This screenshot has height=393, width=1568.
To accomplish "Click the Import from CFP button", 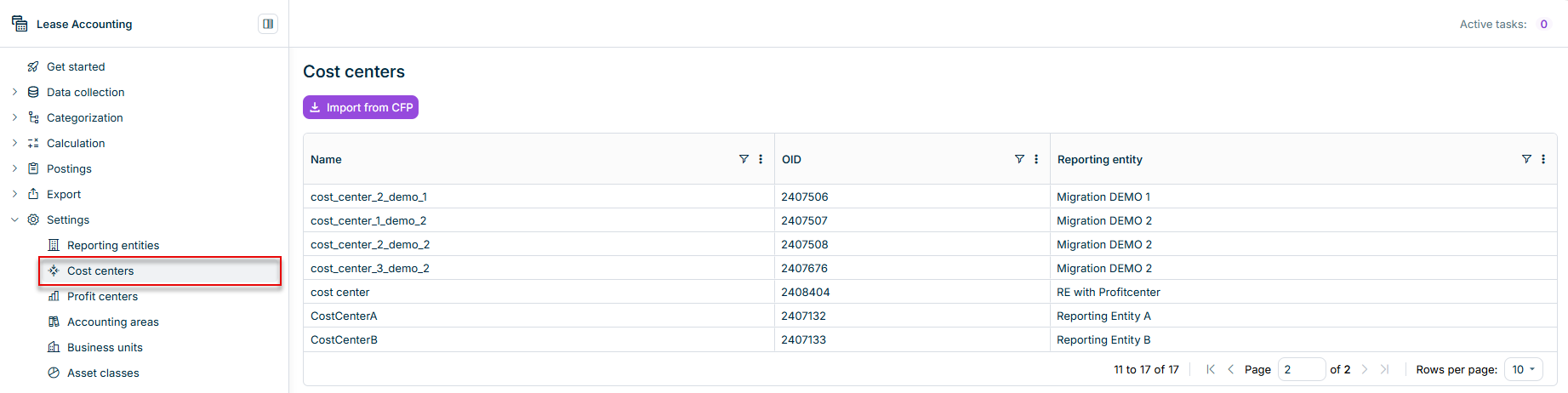I will [x=361, y=107].
